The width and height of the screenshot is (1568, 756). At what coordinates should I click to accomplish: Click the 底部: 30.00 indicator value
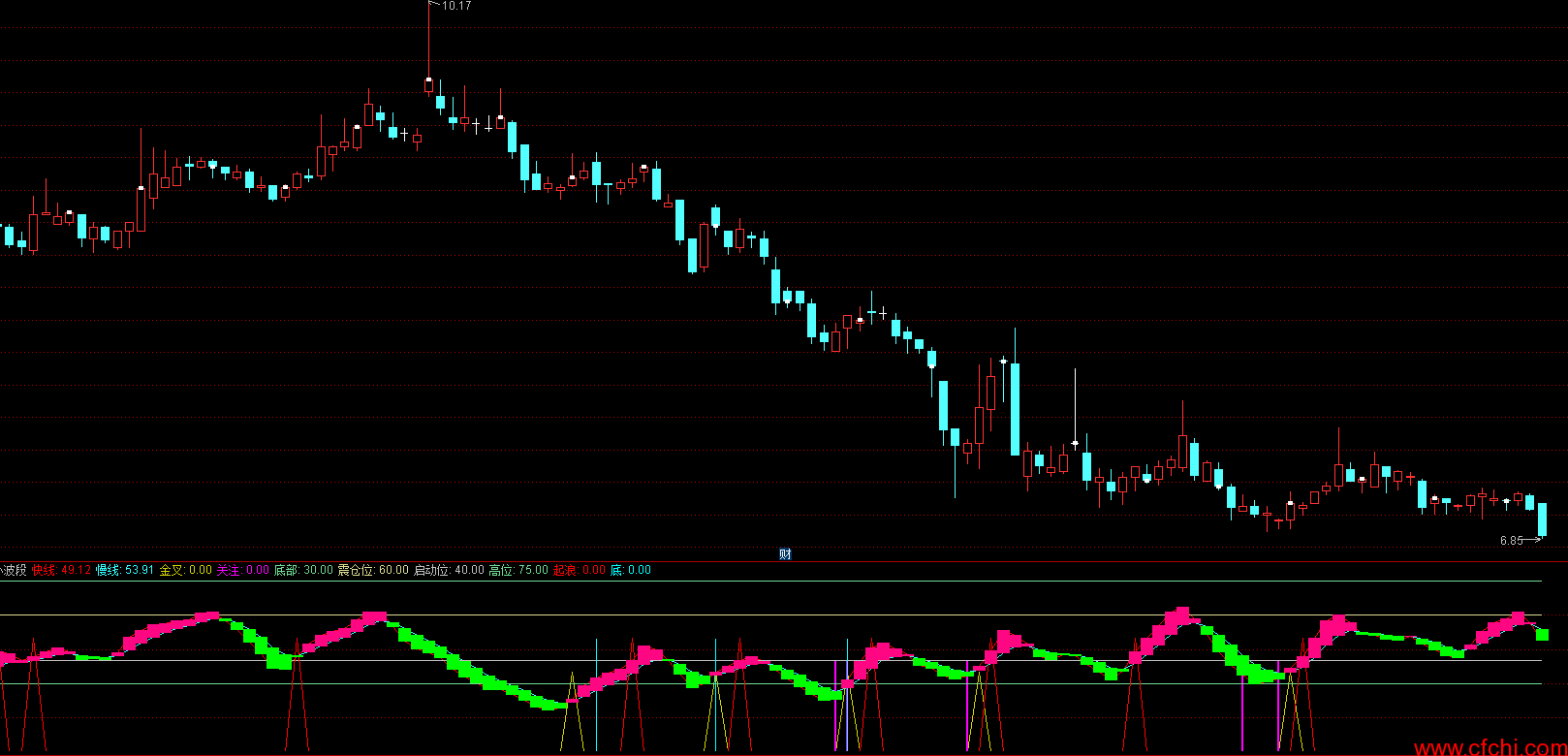point(303,570)
